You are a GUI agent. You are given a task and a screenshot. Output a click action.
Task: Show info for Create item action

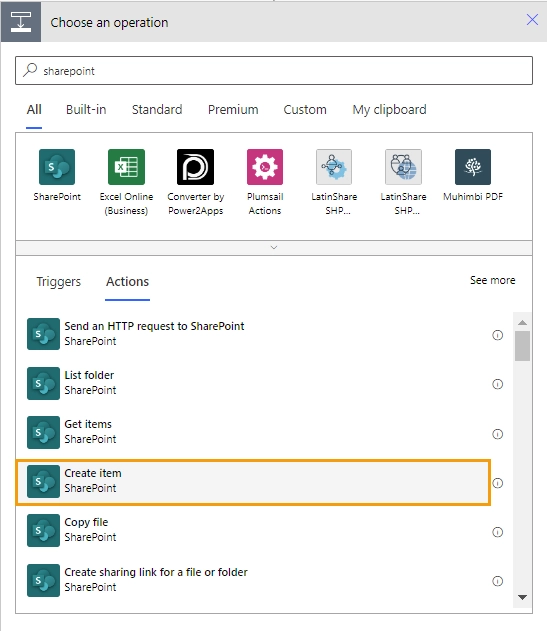tap(497, 483)
